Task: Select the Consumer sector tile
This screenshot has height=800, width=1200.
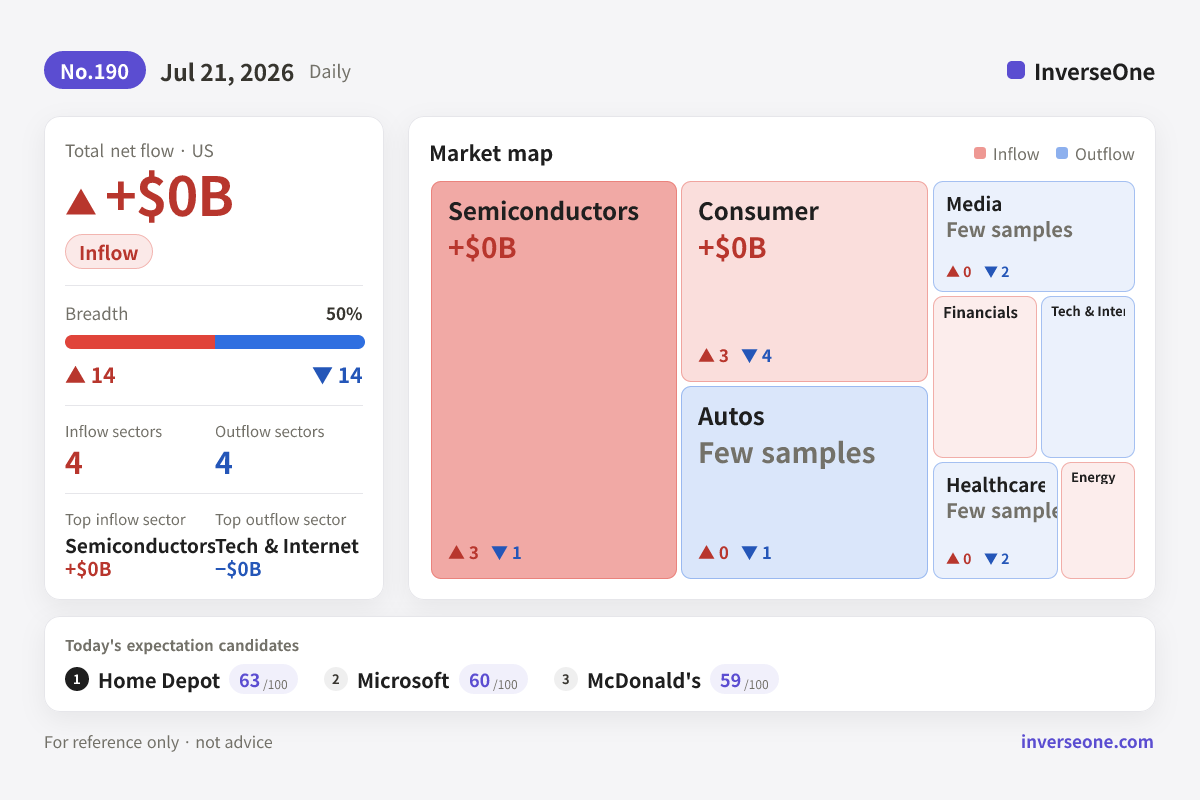Action: tap(805, 281)
